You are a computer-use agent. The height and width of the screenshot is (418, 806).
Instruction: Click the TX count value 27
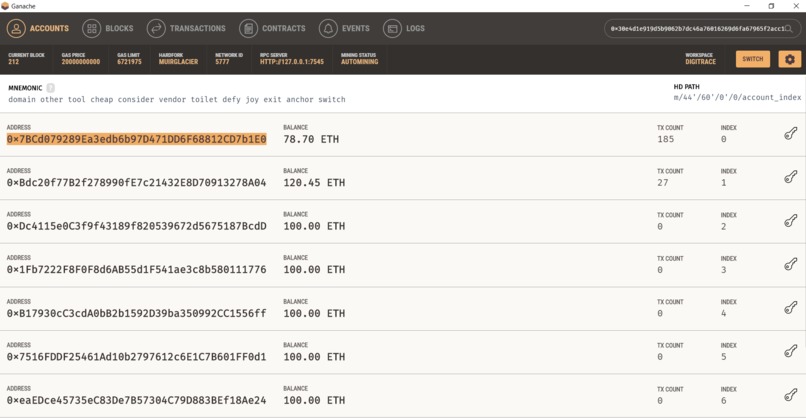click(x=663, y=183)
